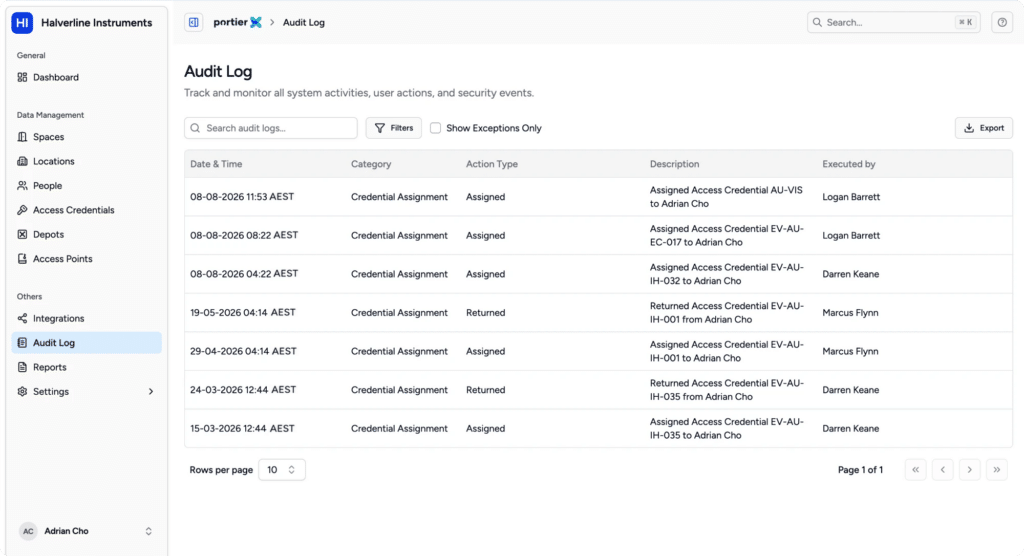This screenshot has height=556, width=1024.
Task: Open Adrian Cho account switcher chevrons
Action: point(148,531)
